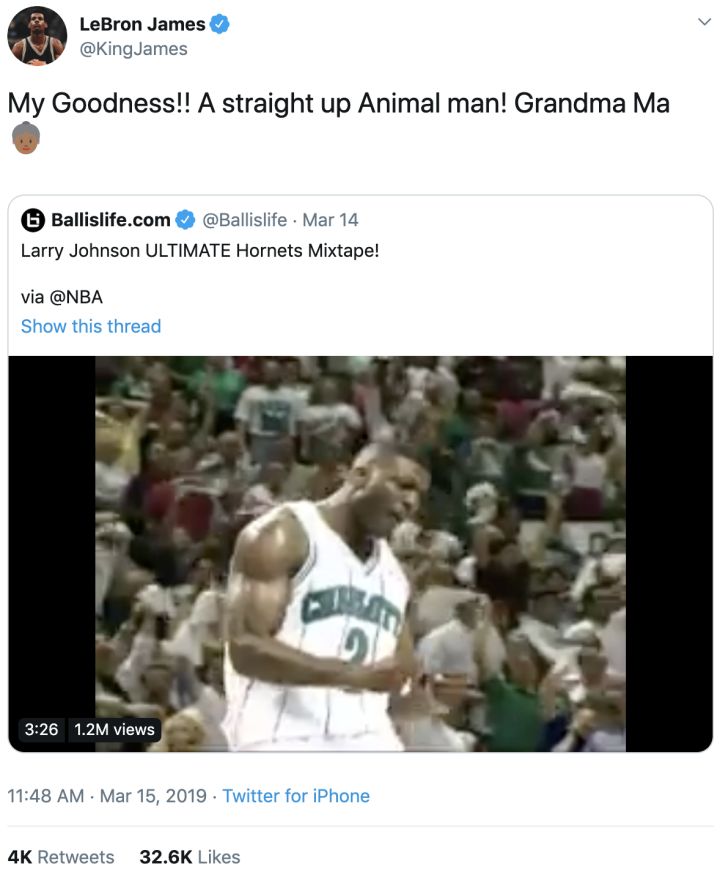Click the @Ballislife handle
The image size is (720, 872).
point(245,220)
